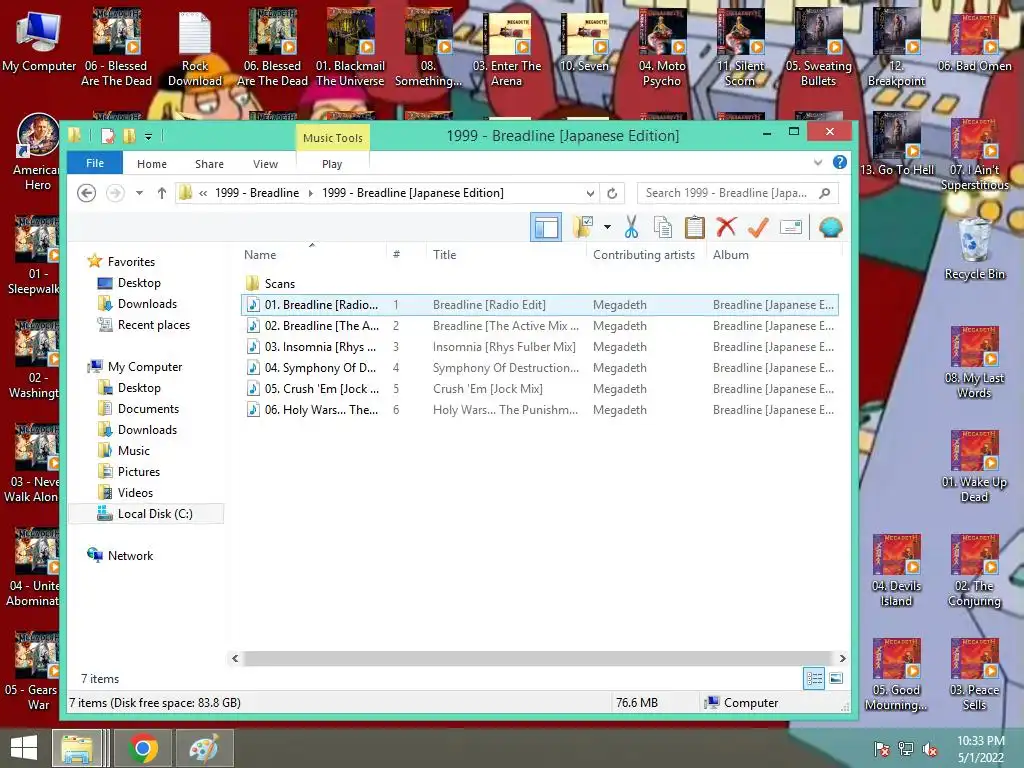Expand the ribbon with the chevron

click(x=818, y=163)
